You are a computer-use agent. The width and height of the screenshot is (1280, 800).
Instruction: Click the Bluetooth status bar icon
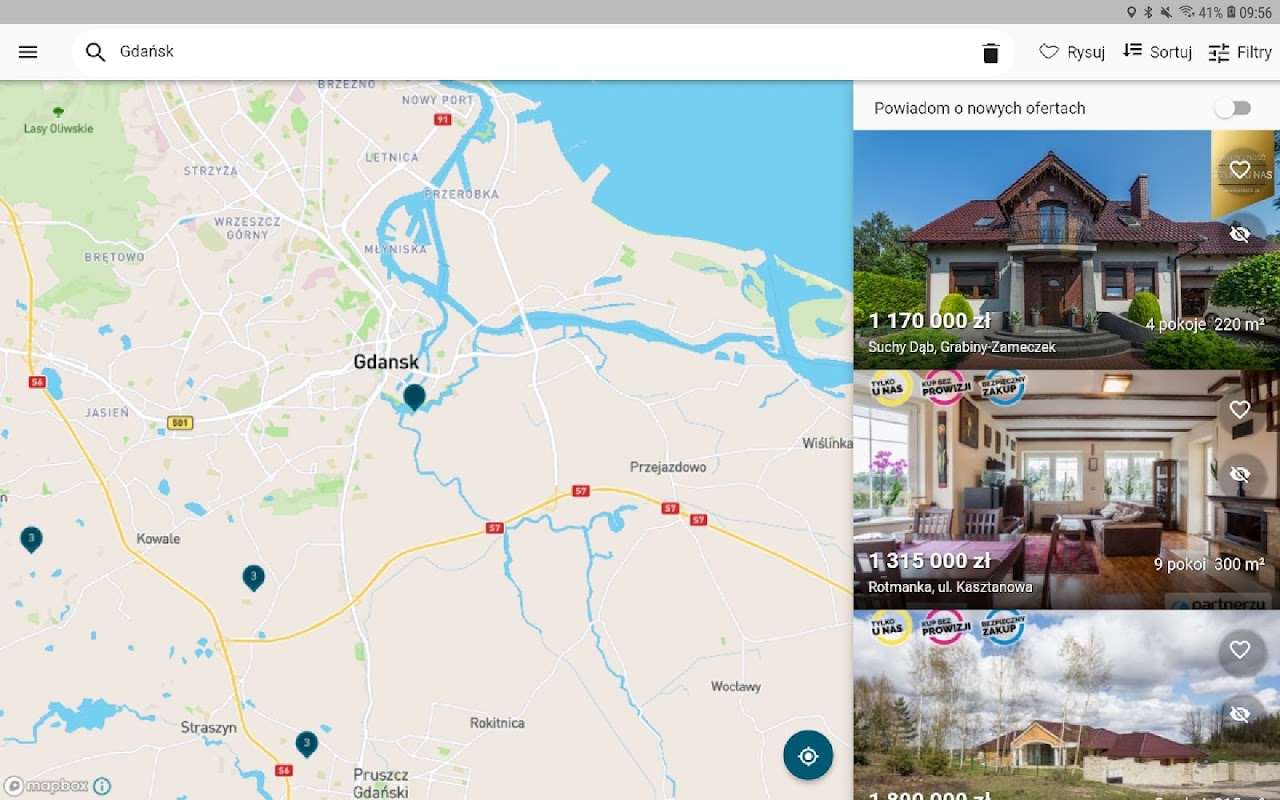pos(1149,12)
